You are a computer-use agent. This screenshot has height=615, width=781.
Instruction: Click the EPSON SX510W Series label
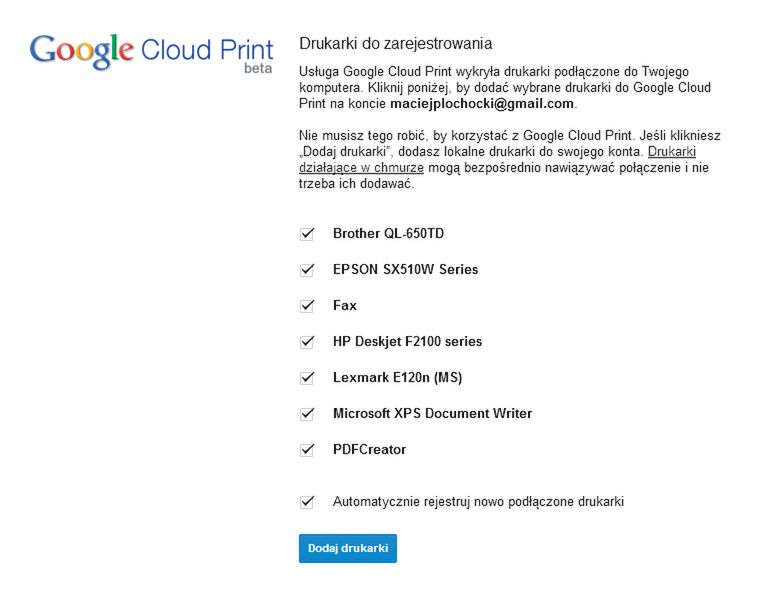(405, 270)
